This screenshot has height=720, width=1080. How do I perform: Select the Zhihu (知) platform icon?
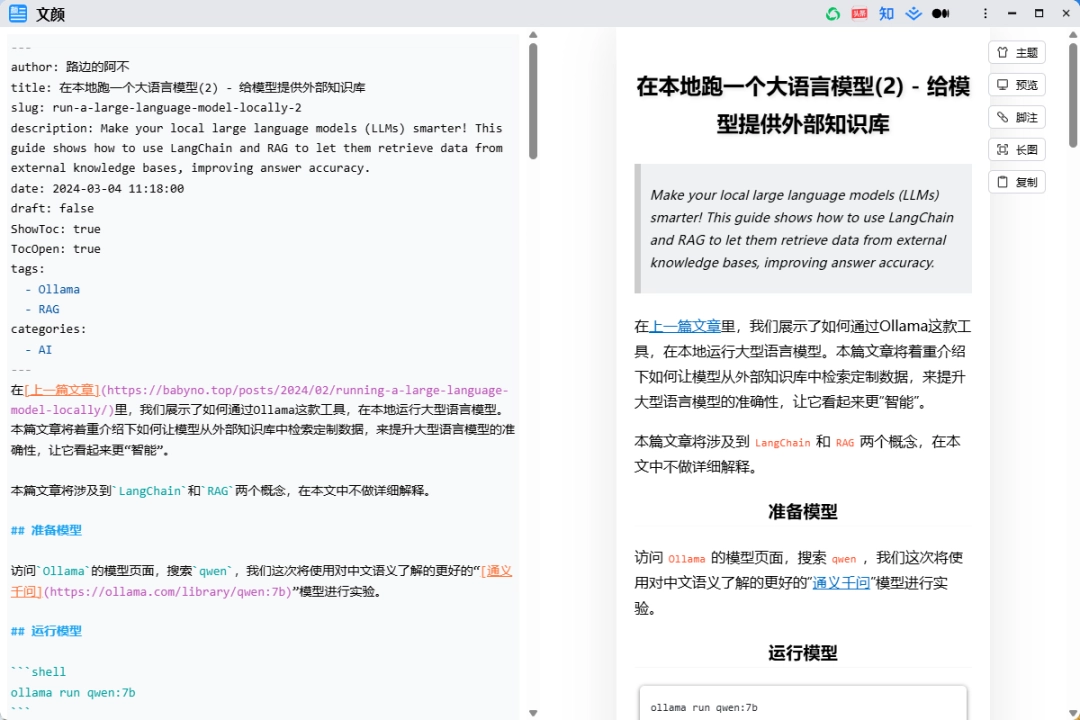pyautogui.click(x=886, y=13)
